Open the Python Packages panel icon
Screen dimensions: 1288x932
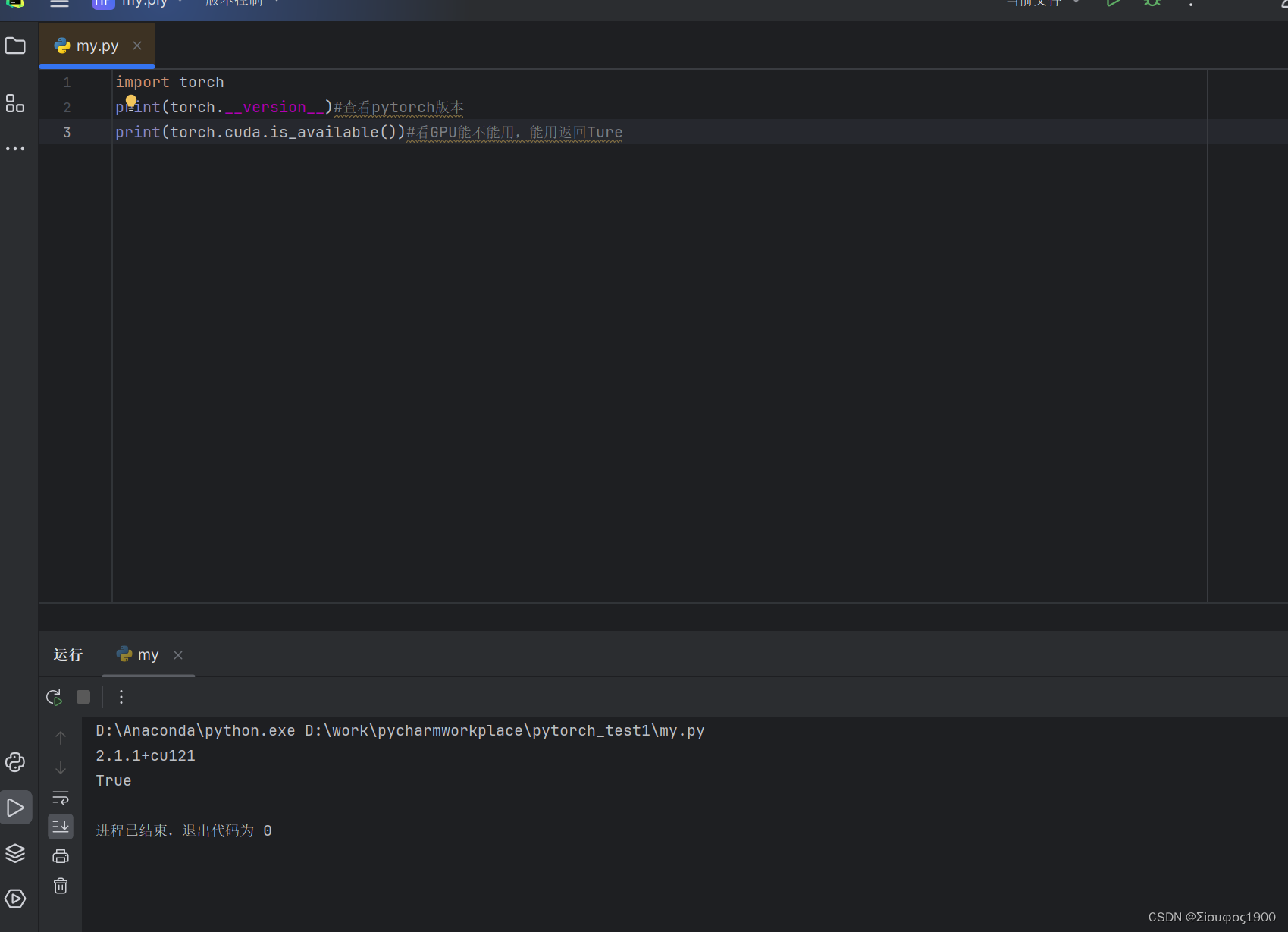click(15, 852)
